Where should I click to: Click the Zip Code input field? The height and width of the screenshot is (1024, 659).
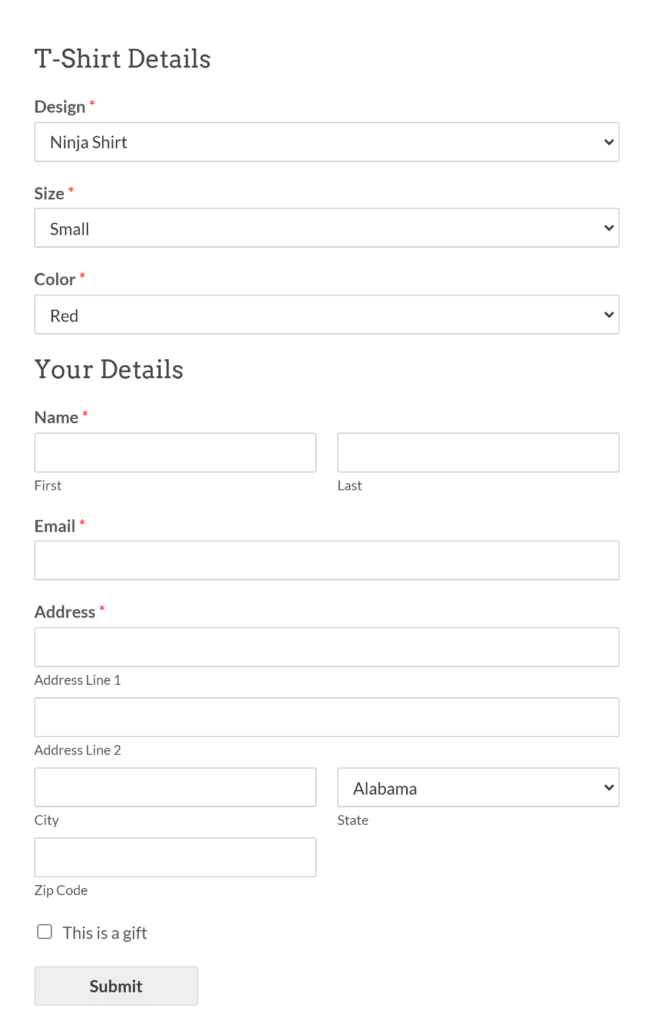point(174,857)
